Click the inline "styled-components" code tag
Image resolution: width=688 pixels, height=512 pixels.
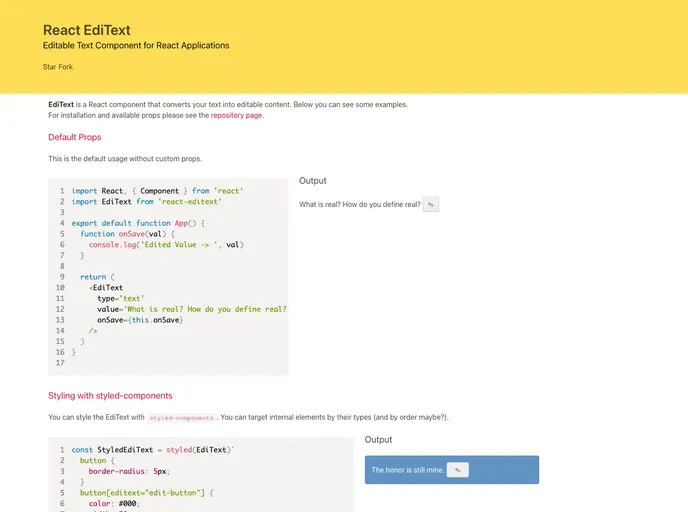pos(181,418)
